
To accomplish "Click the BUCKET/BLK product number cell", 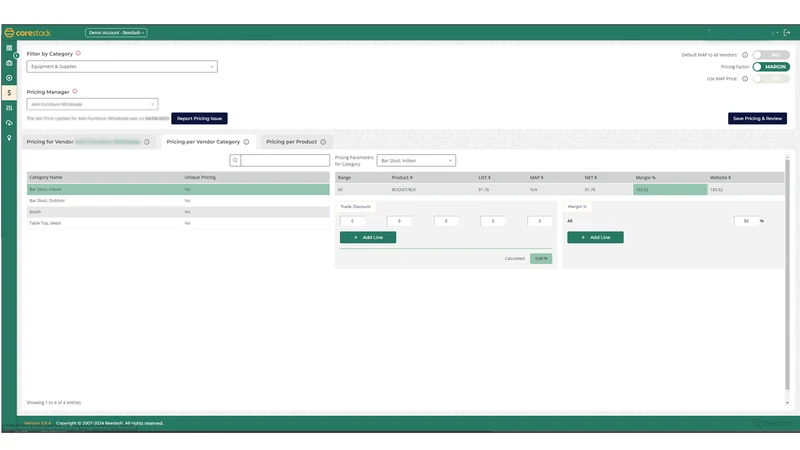I will [404, 189].
